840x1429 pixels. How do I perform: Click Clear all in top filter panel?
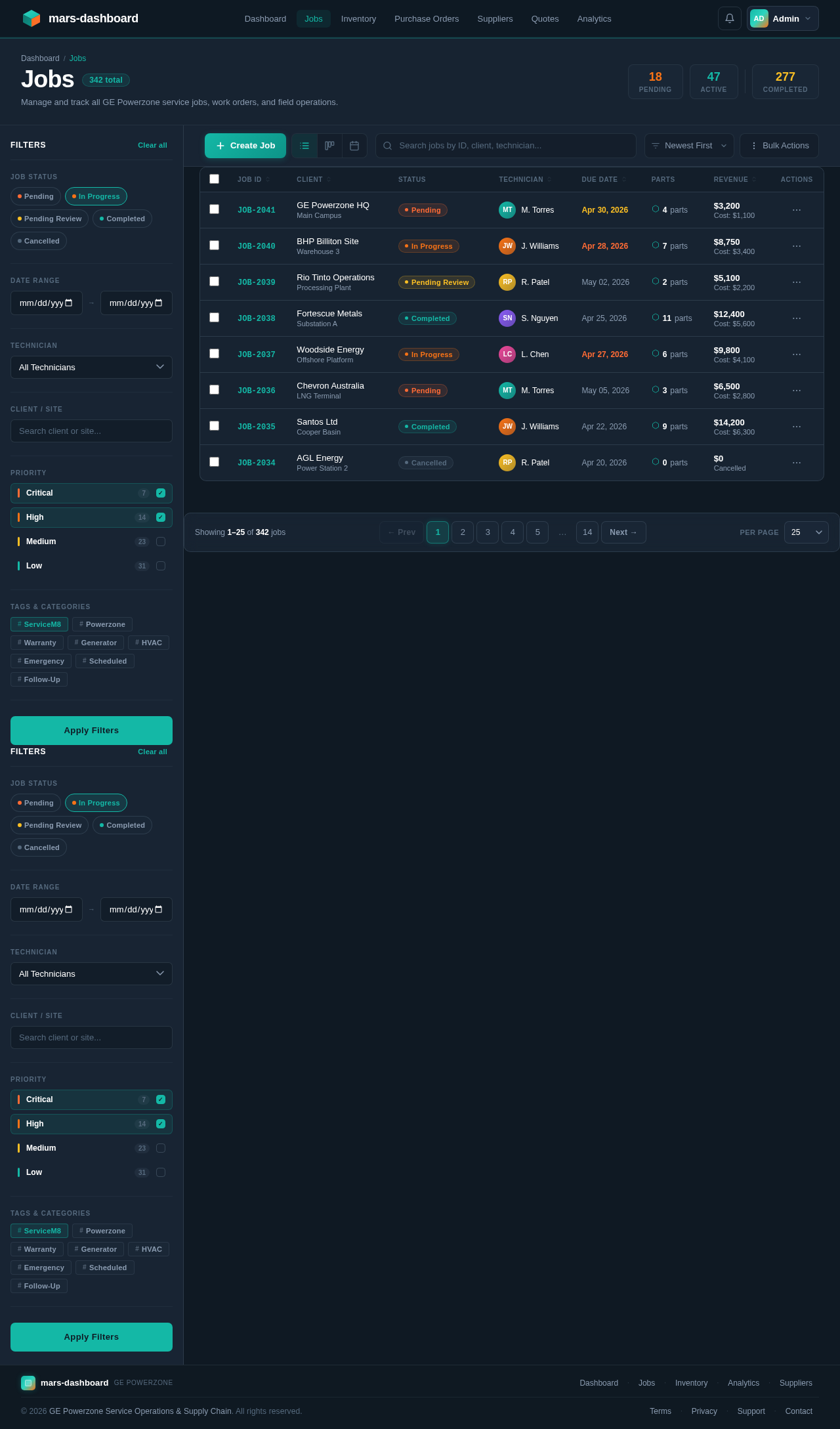click(x=152, y=145)
